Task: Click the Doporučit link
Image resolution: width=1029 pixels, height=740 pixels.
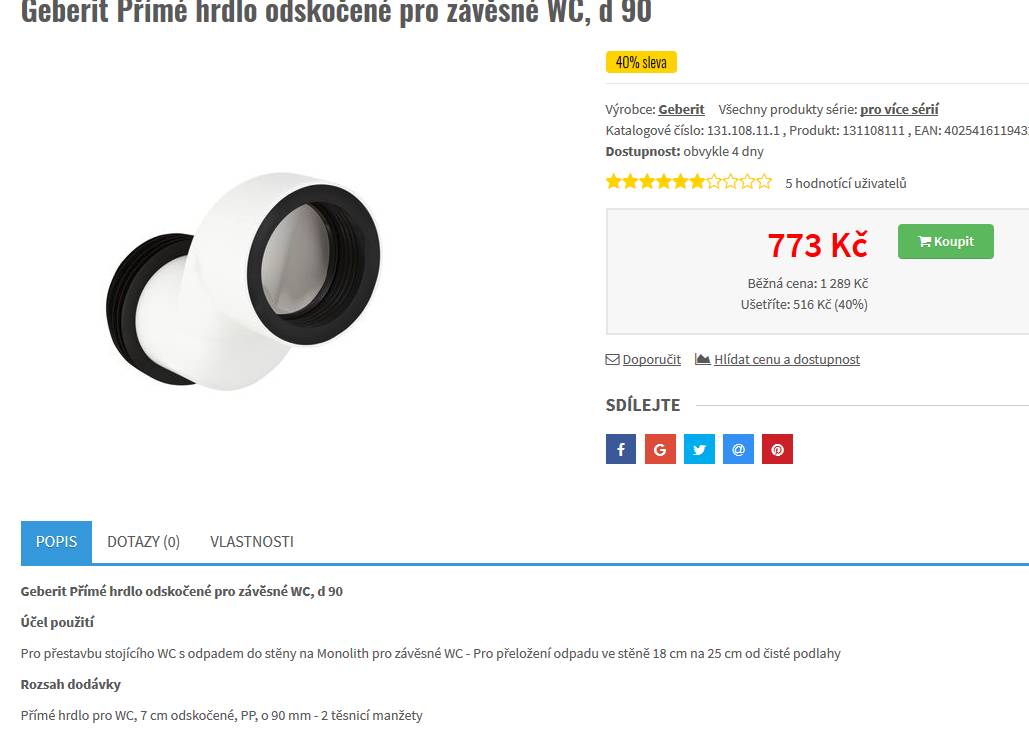Action: click(652, 360)
